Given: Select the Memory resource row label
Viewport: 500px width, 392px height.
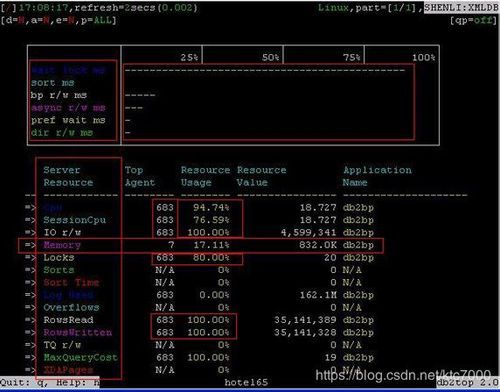Looking at the screenshot, I should 62,245.
